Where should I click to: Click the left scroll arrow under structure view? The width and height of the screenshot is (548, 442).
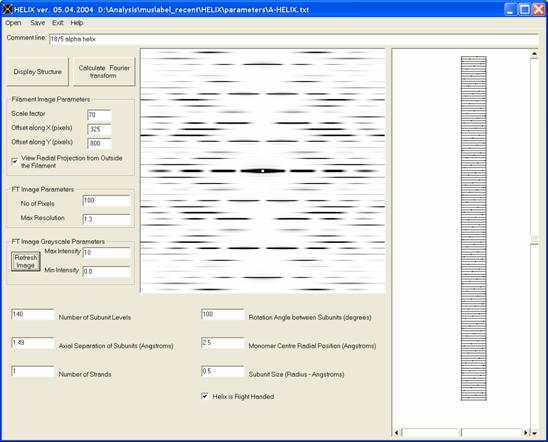pos(396,433)
